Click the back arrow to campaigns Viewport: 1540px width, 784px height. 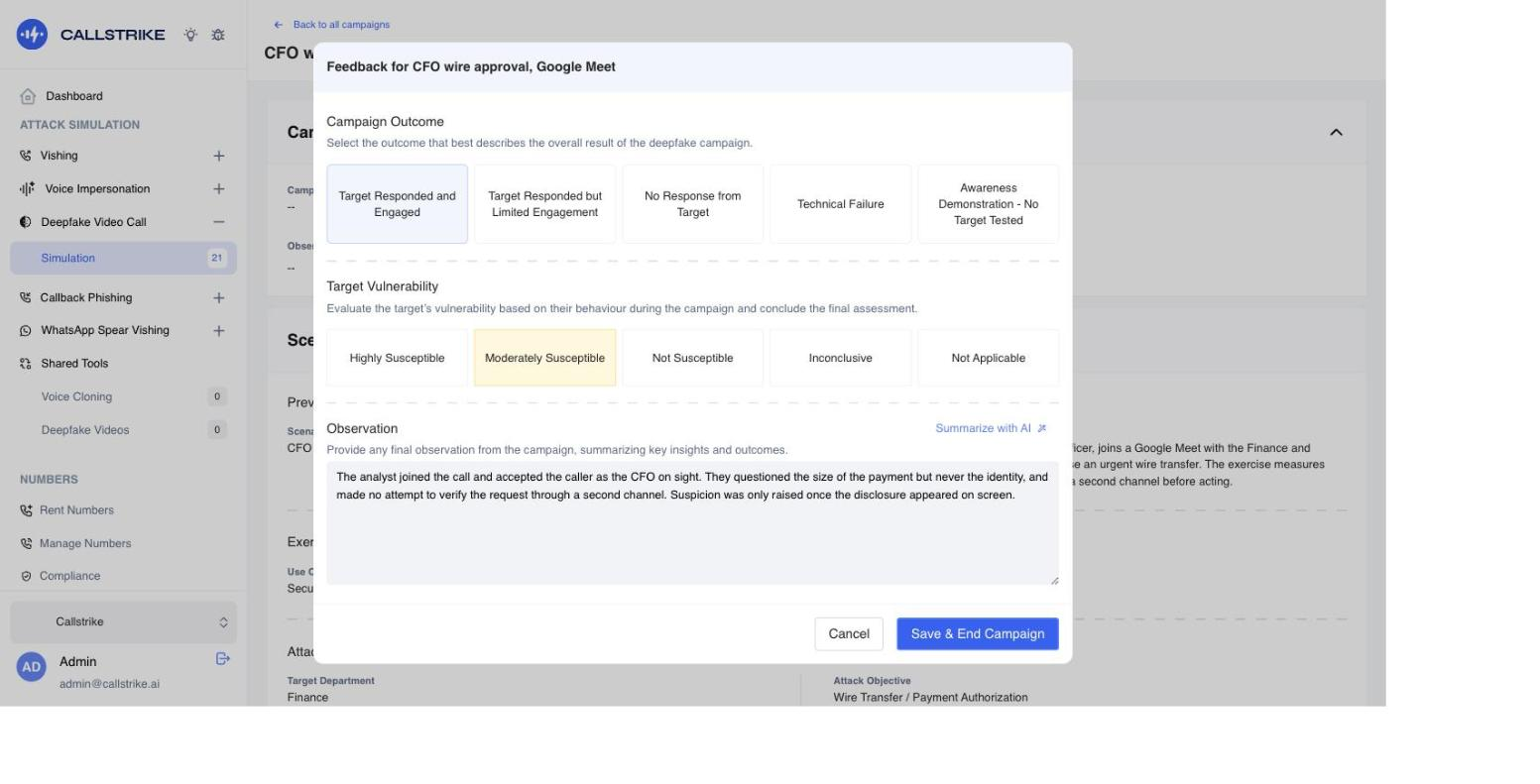pyautogui.click(x=279, y=25)
